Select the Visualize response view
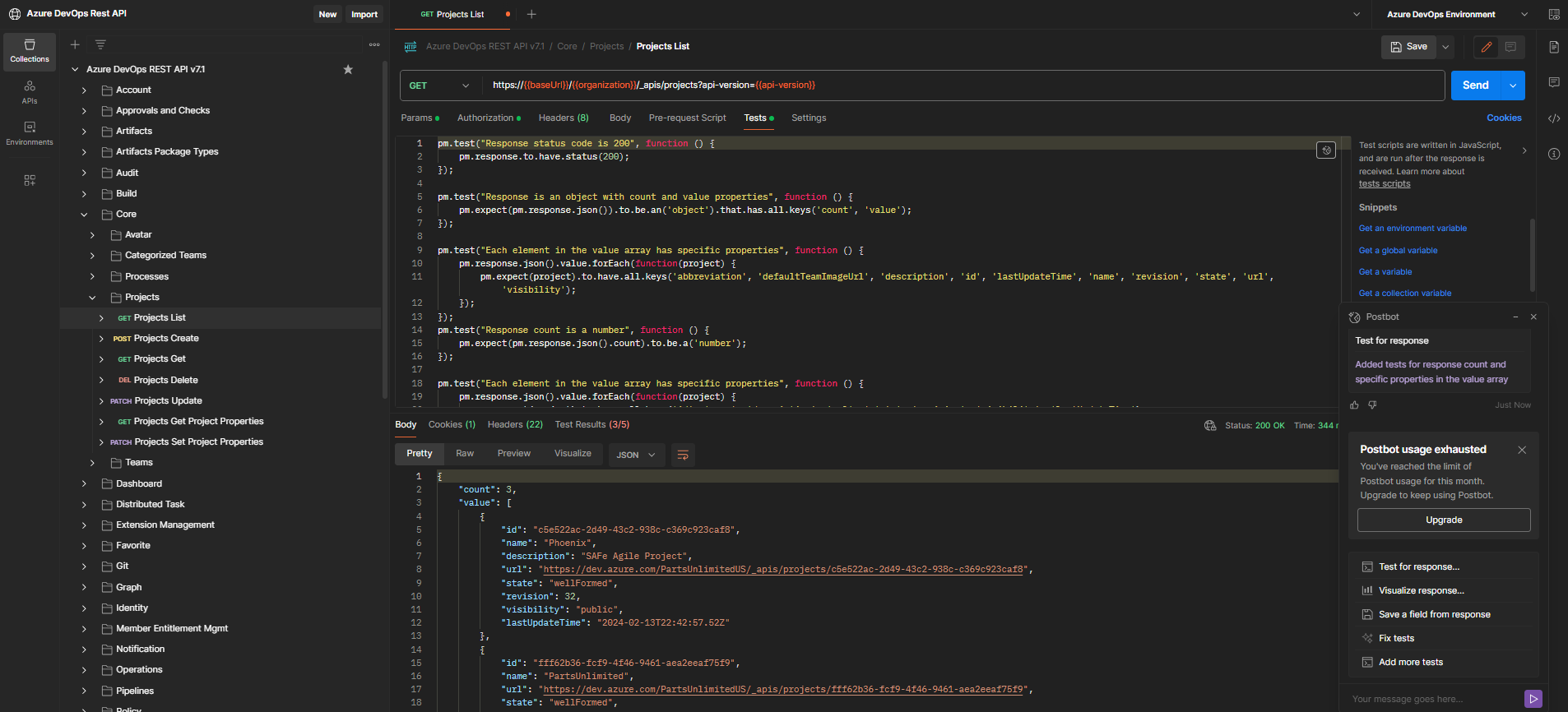Screen dimensions: 1568x712 pyautogui.click(x=573, y=454)
